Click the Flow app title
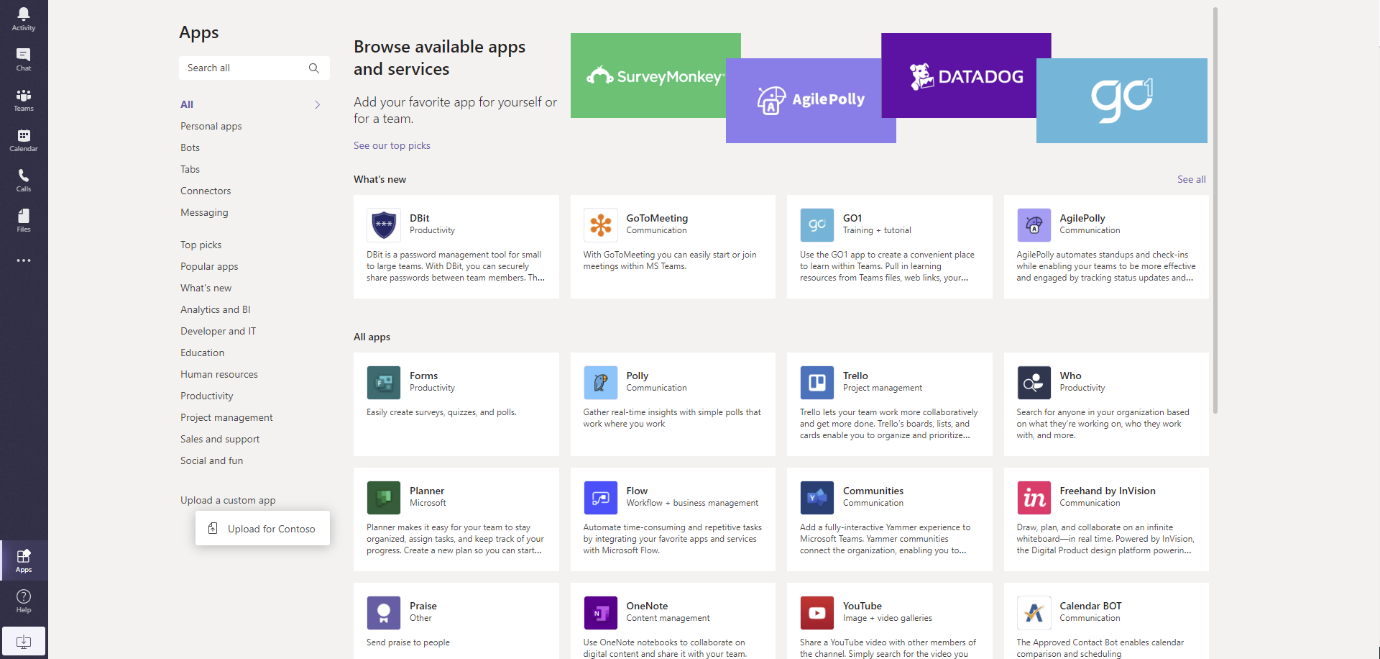Screen dimensions: 1380x659 637,491
